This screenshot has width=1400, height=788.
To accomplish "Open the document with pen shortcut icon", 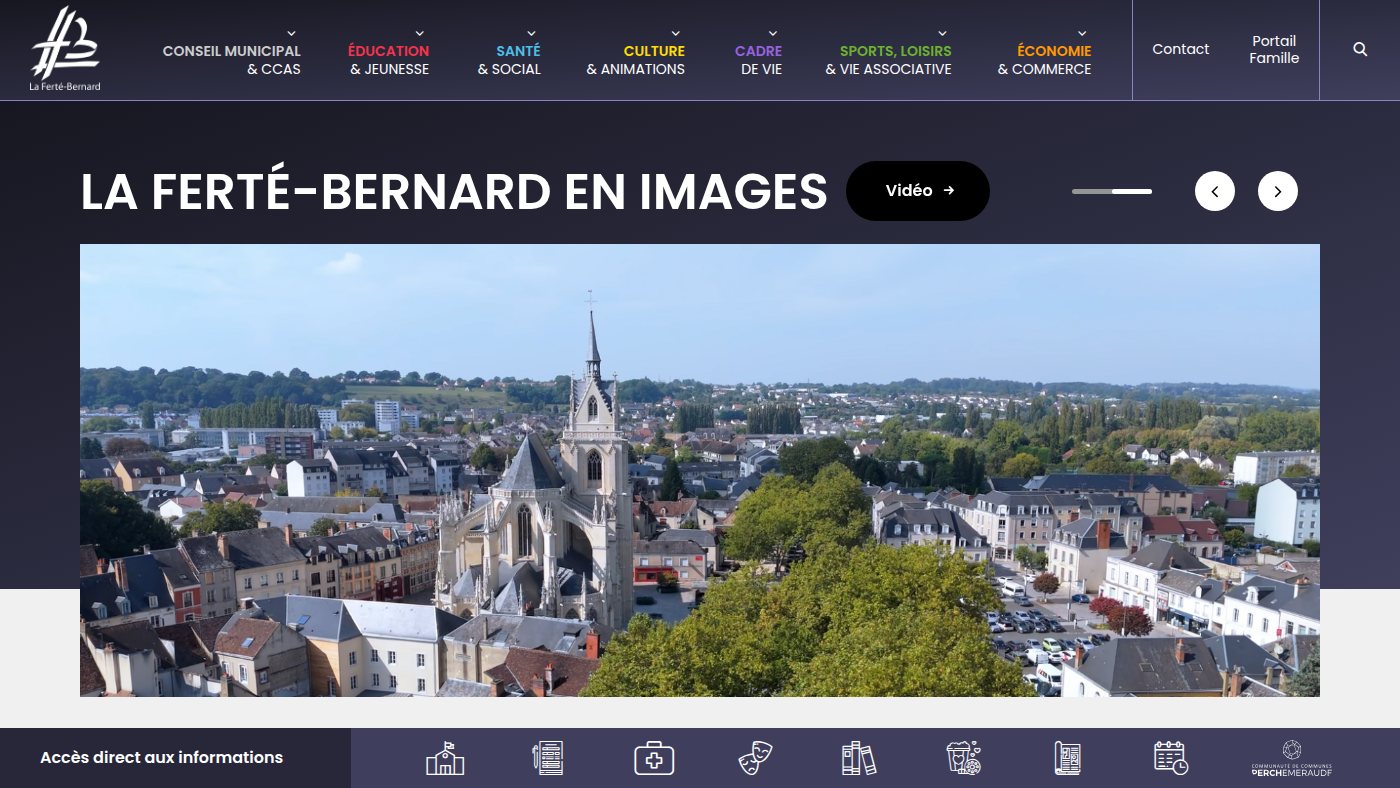I will click(548, 758).
